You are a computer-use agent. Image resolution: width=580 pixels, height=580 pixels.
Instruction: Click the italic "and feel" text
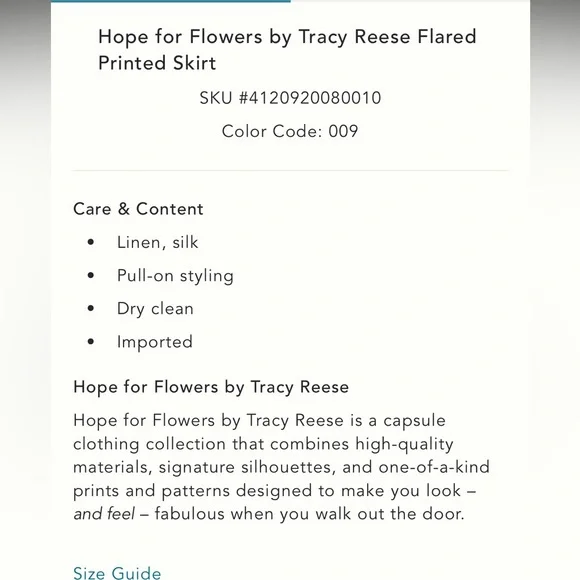click(104, 514)
